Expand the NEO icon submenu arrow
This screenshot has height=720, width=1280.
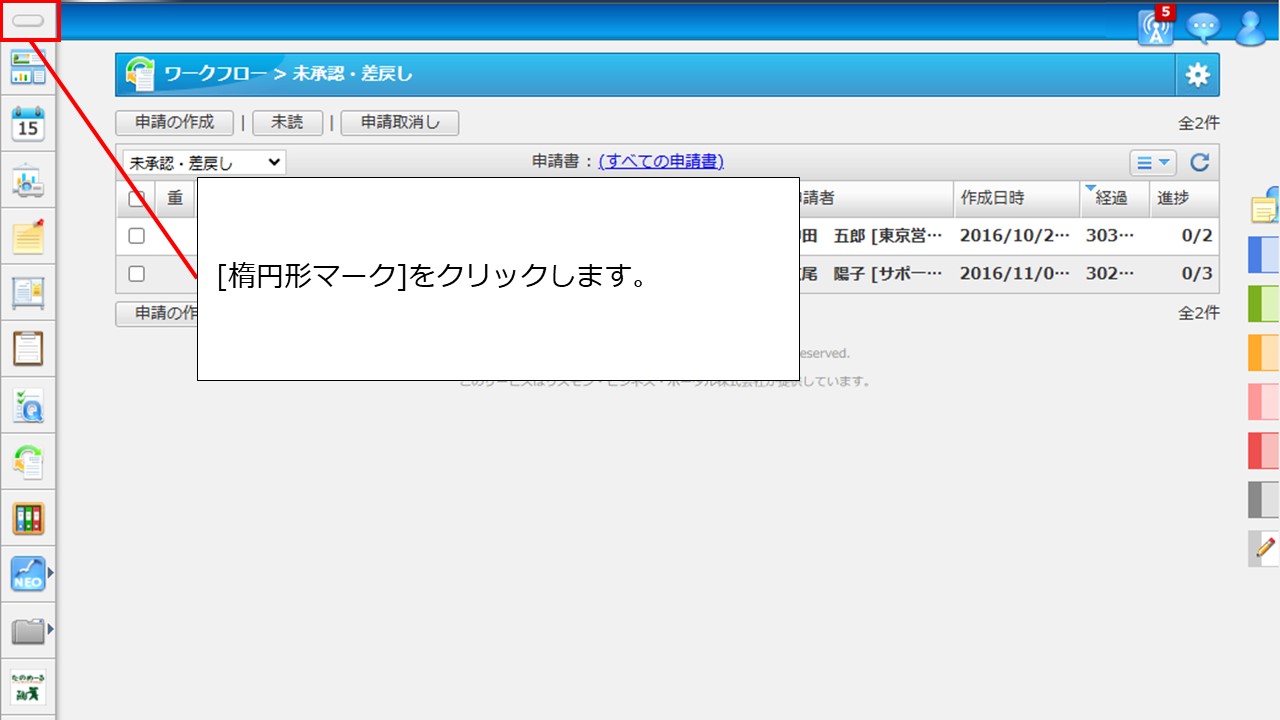(51, 573)
